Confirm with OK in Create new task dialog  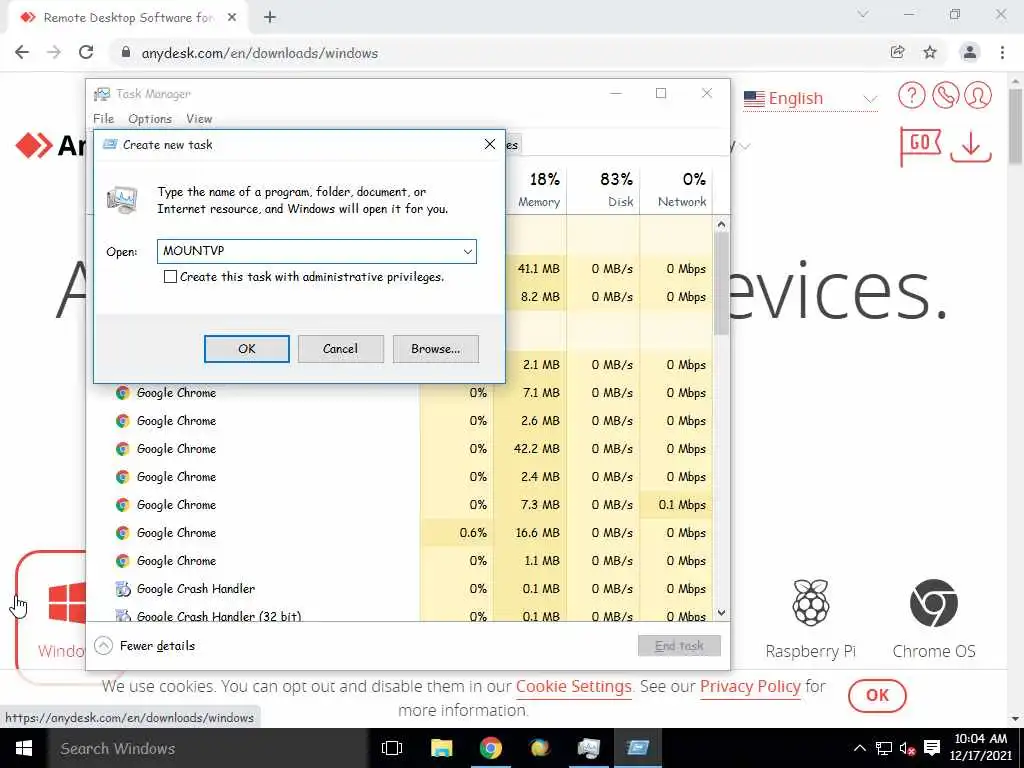click(x=247, y=349)
